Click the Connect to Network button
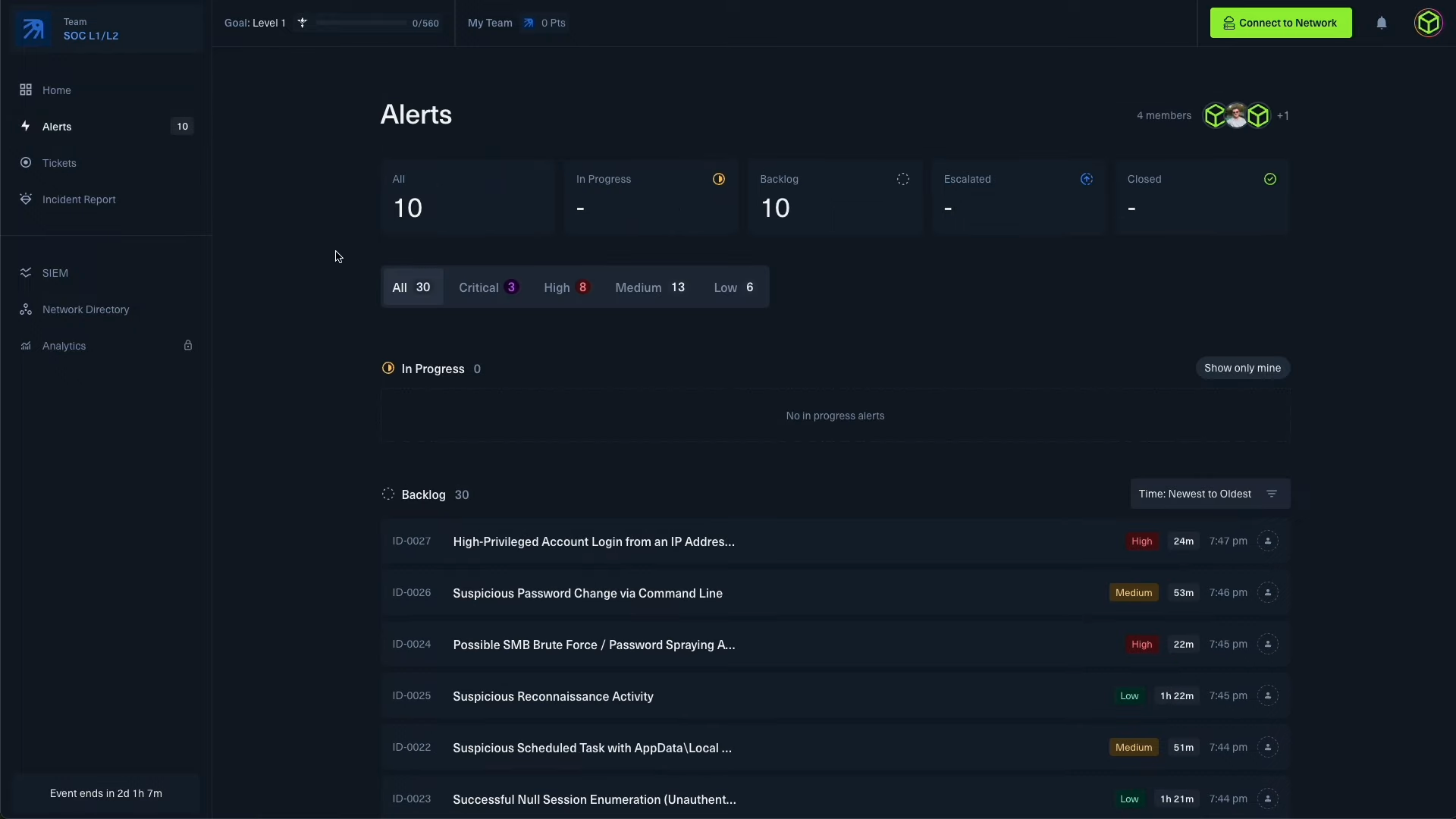Viewport: 1456px width, 819px height. tap(1281, 23)
